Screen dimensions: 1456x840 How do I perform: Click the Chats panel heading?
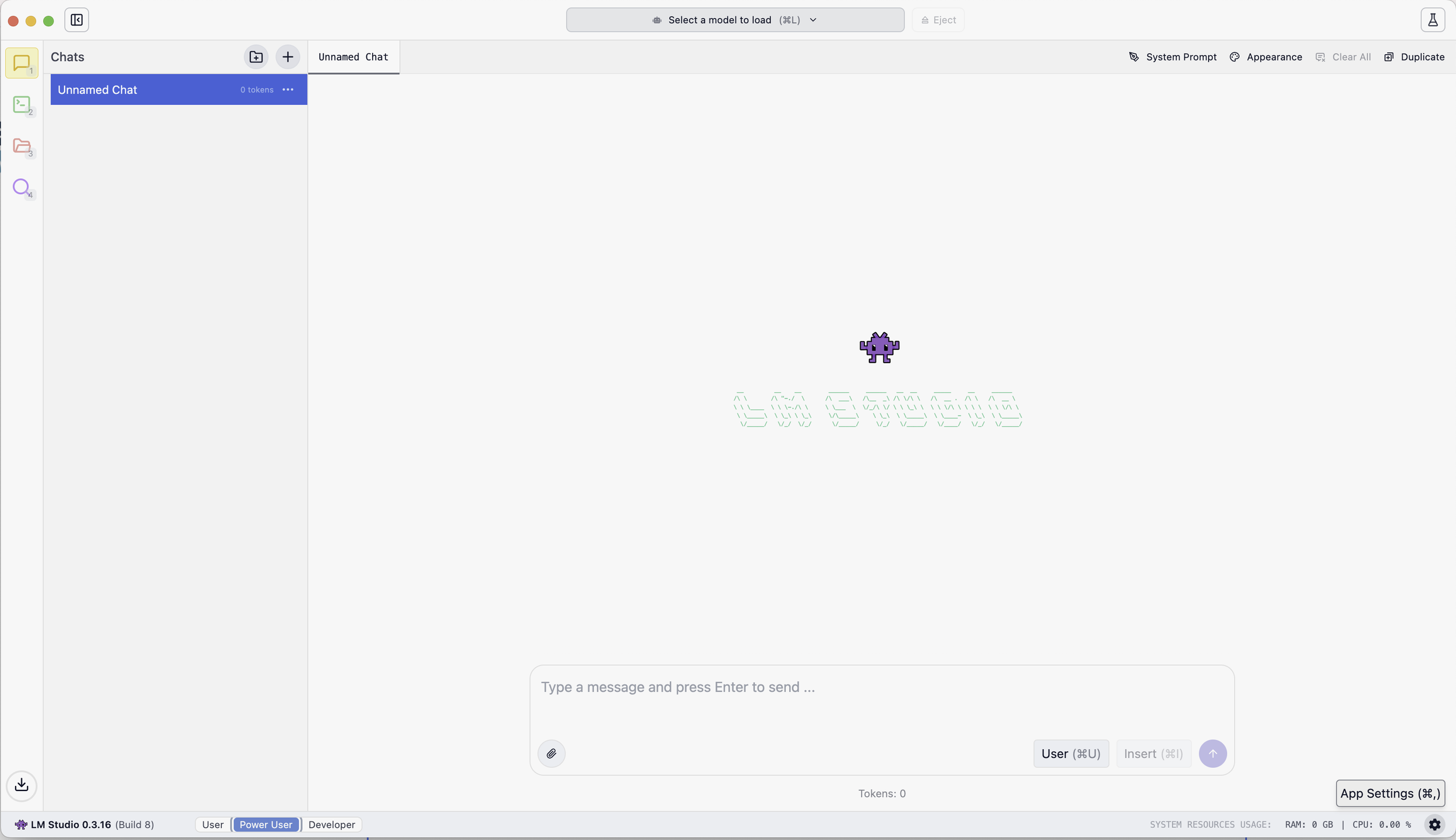click(68, 57)
